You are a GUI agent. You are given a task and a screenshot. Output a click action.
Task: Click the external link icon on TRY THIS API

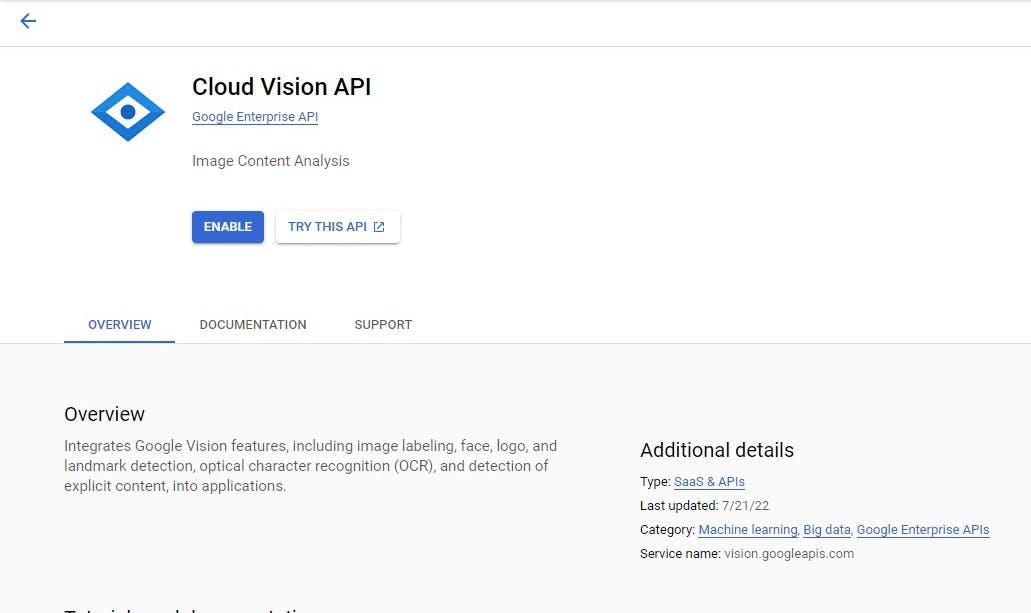[x=379, y=227]
